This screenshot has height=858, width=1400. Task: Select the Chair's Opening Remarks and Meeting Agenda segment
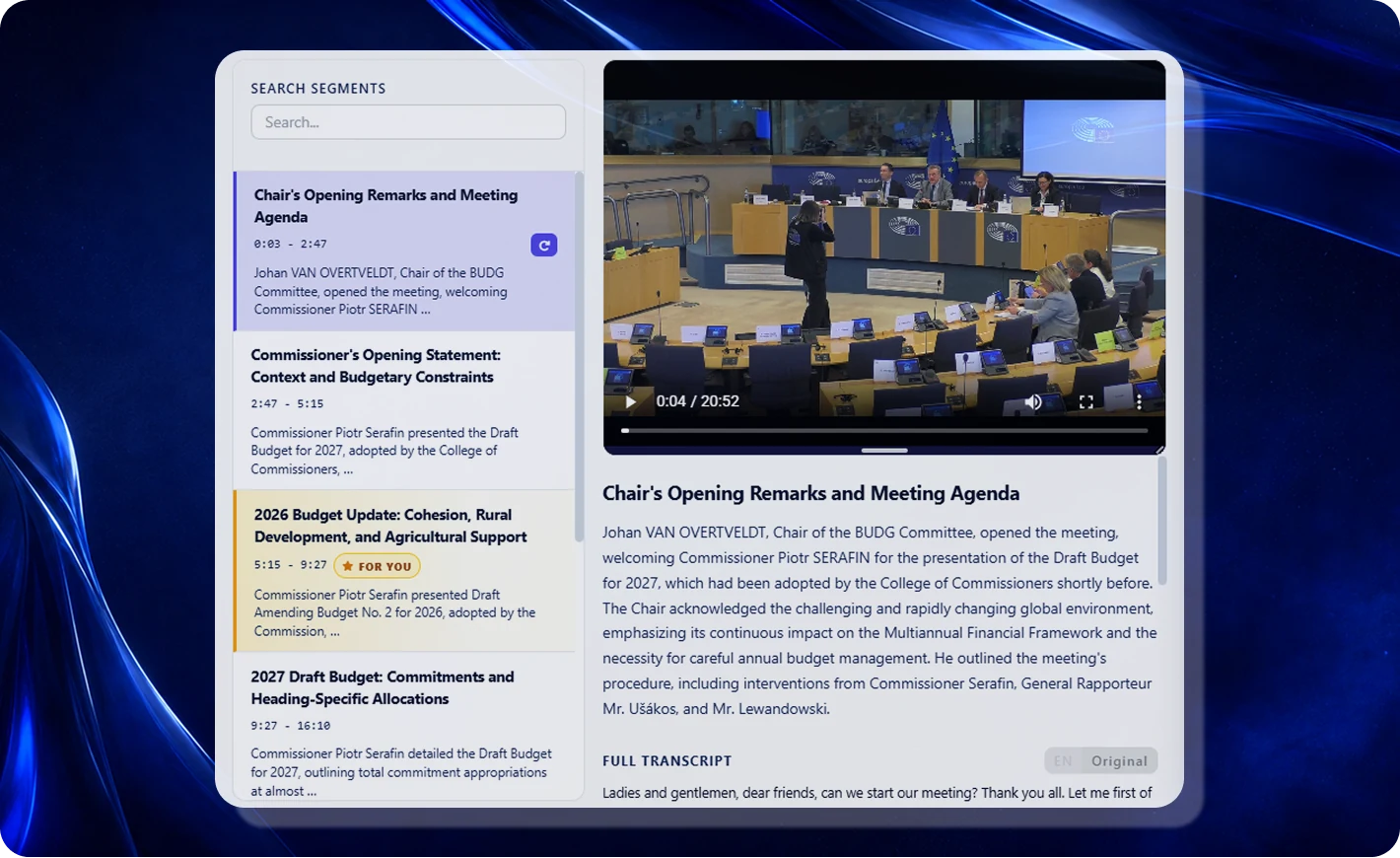(404, 250)
